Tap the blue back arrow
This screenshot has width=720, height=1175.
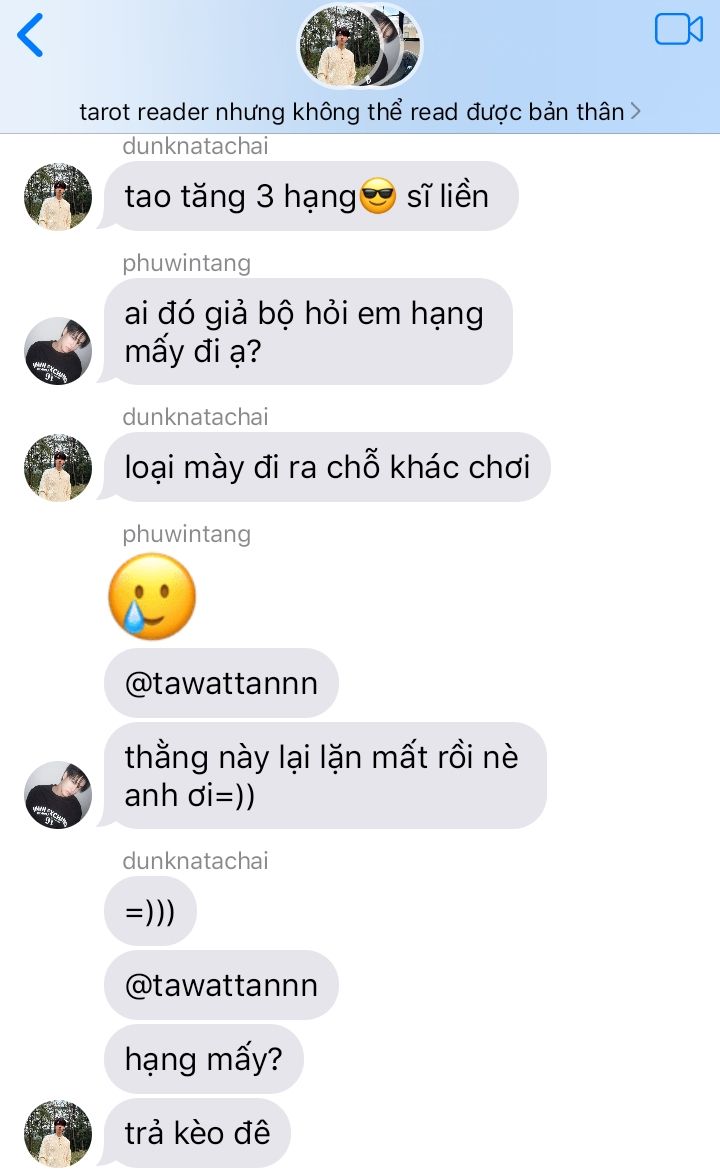(x=31, y=35)
